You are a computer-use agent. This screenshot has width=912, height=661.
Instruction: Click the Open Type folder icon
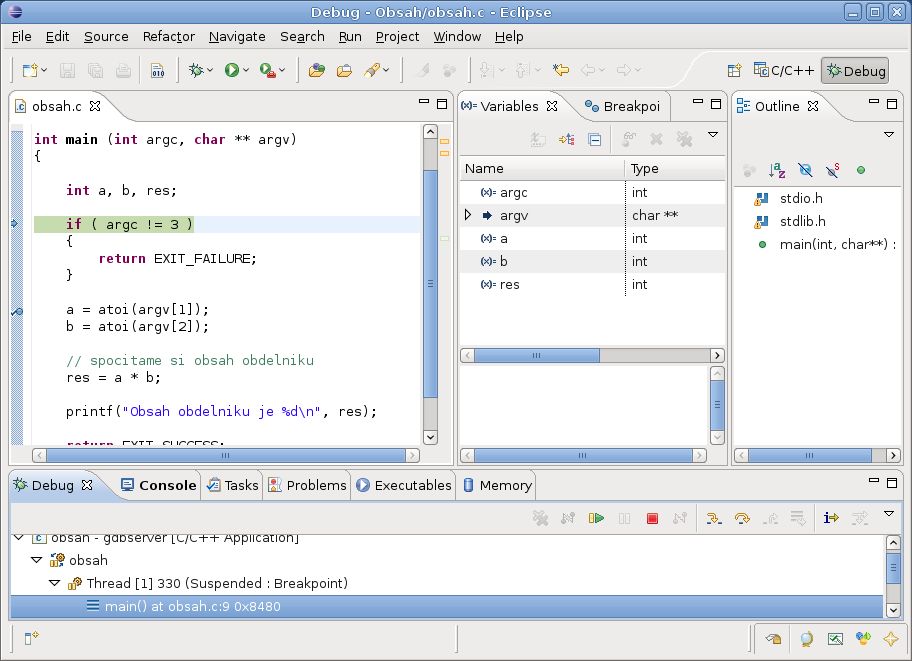(316, 70)
